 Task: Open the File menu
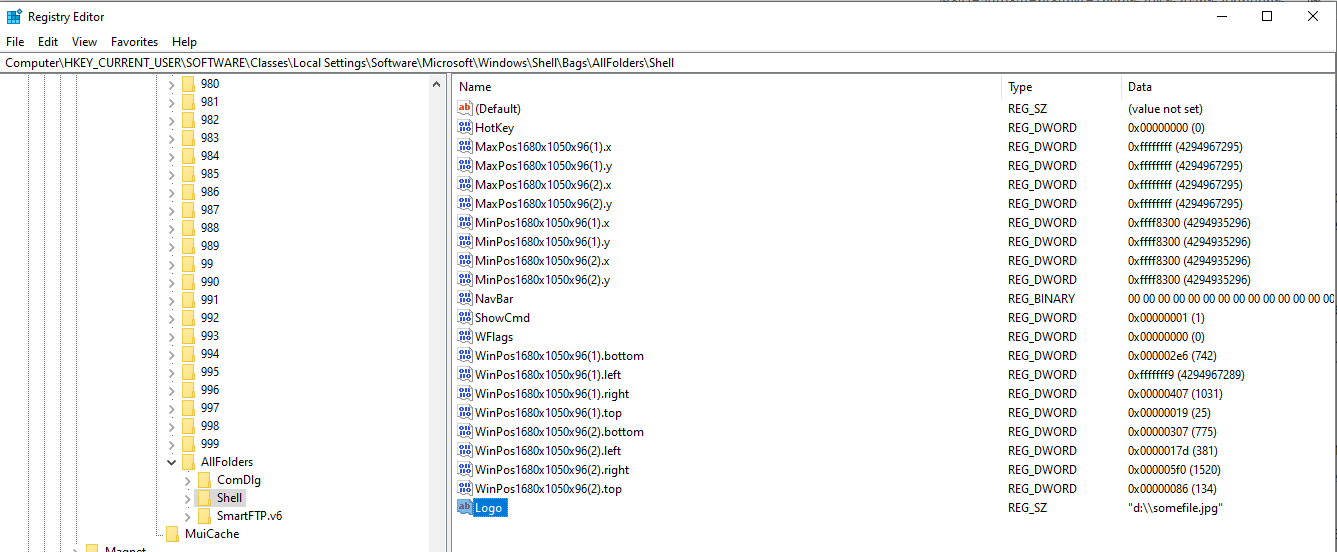pyautogui.click(x=15, y=42)
